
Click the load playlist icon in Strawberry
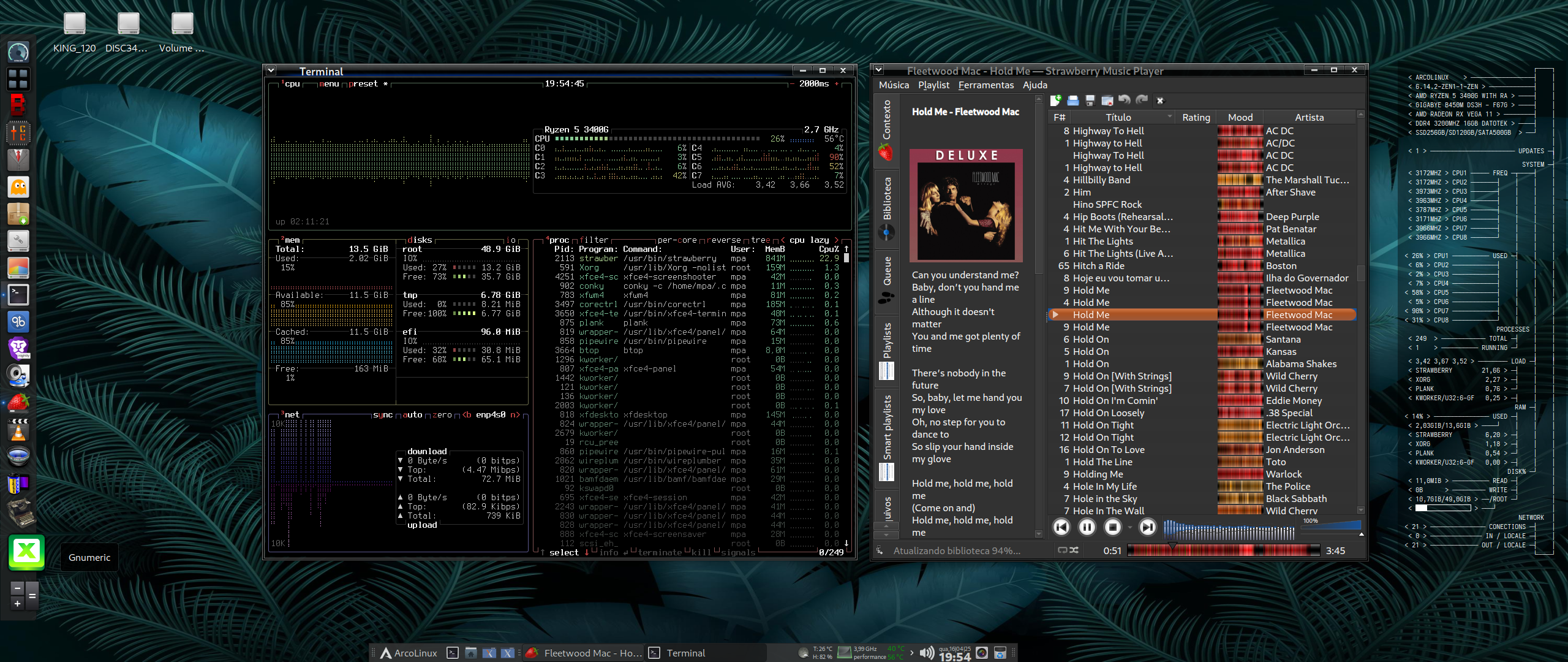pos(1072,101)
